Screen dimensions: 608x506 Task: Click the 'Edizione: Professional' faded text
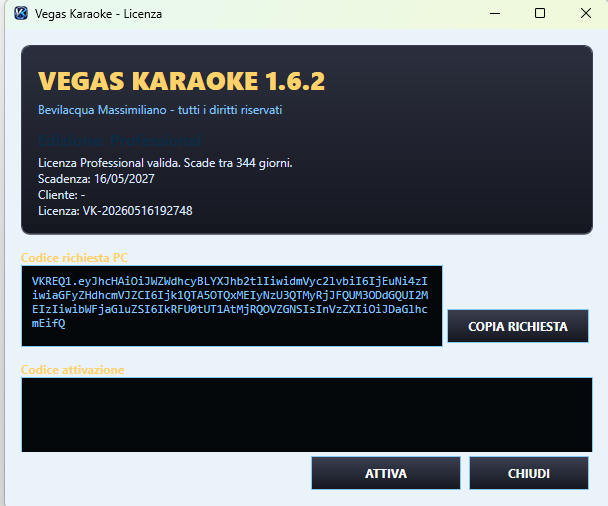120,140
